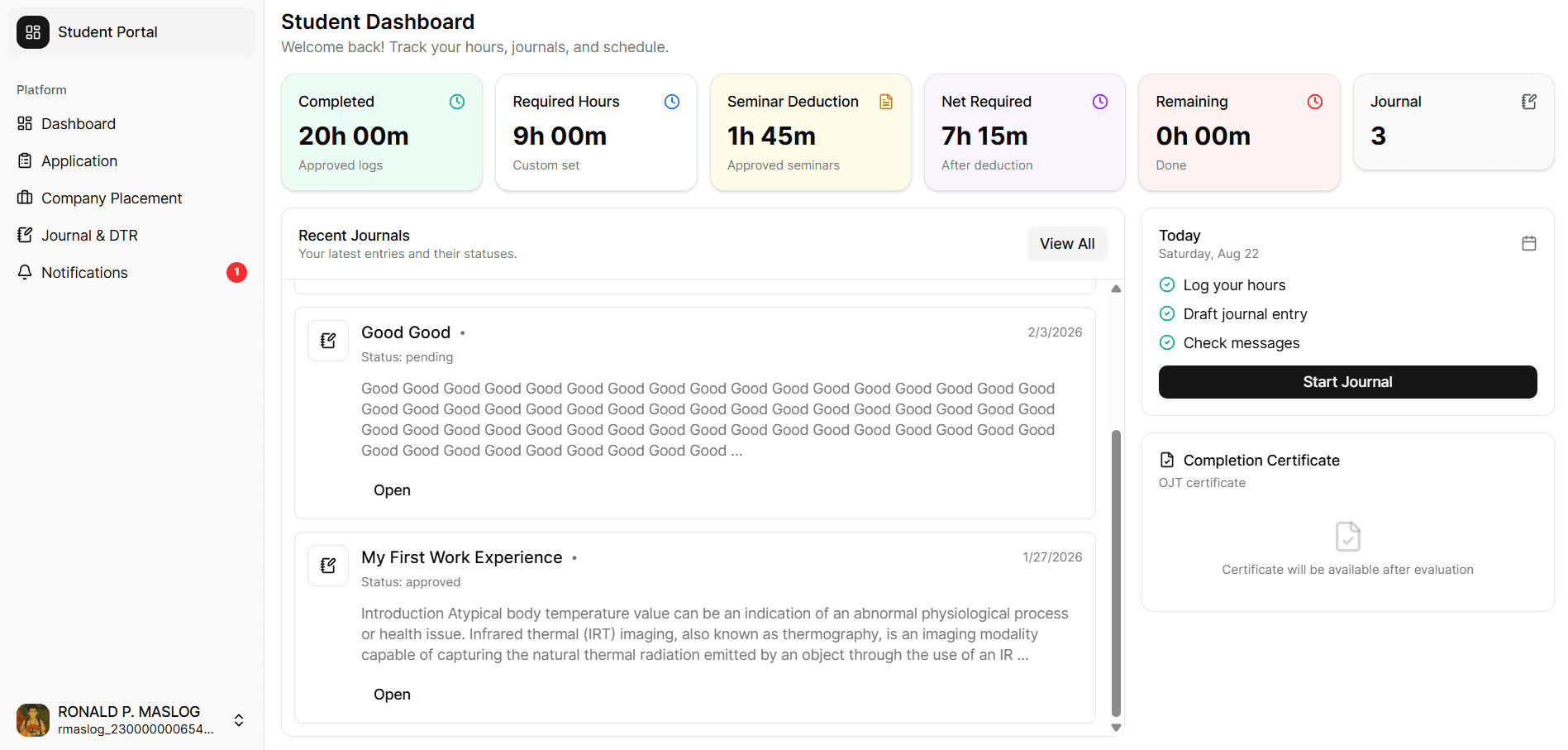The height and width of the screenshot is (750, 1568).
Task: Click the document icon on Seminar Deduction card
Action: pos(886,102)
